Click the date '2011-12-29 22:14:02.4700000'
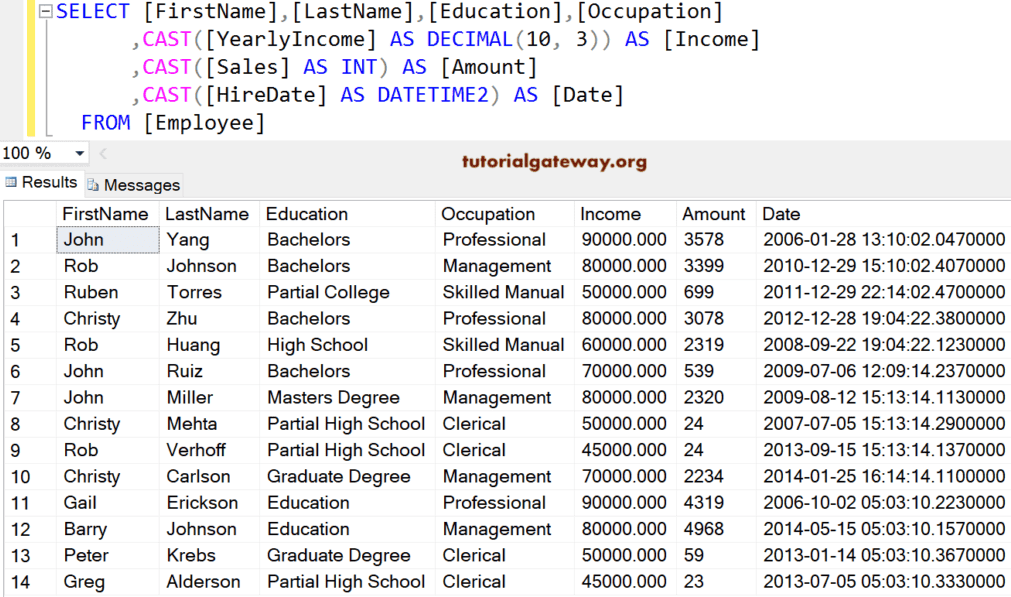The image size is (1011, 597). 883,292
